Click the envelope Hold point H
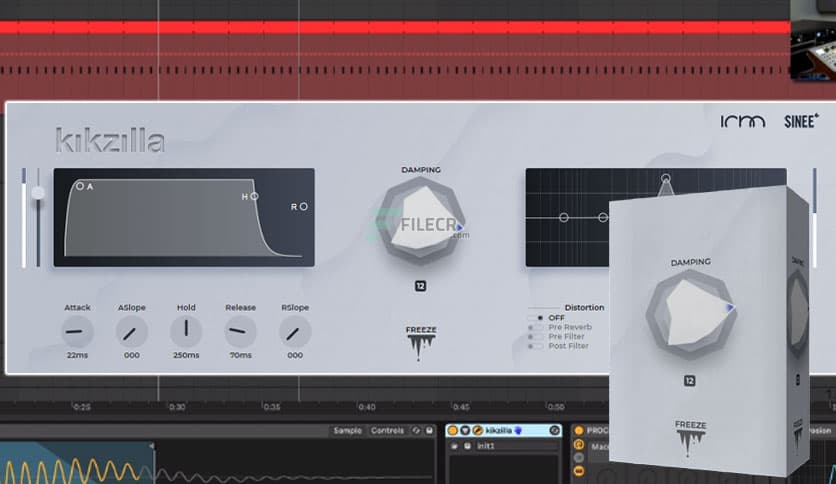 pyautogui.click(x=254, y=196)
